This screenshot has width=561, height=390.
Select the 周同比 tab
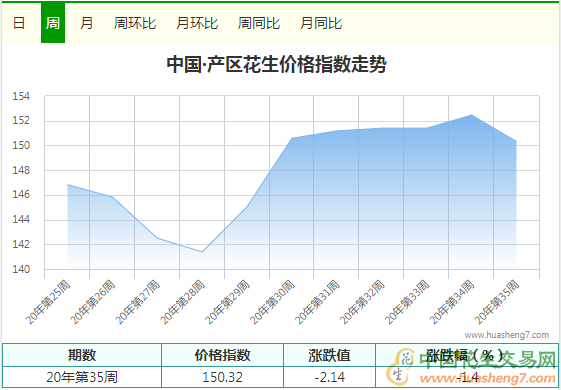[x=259, y=23]
